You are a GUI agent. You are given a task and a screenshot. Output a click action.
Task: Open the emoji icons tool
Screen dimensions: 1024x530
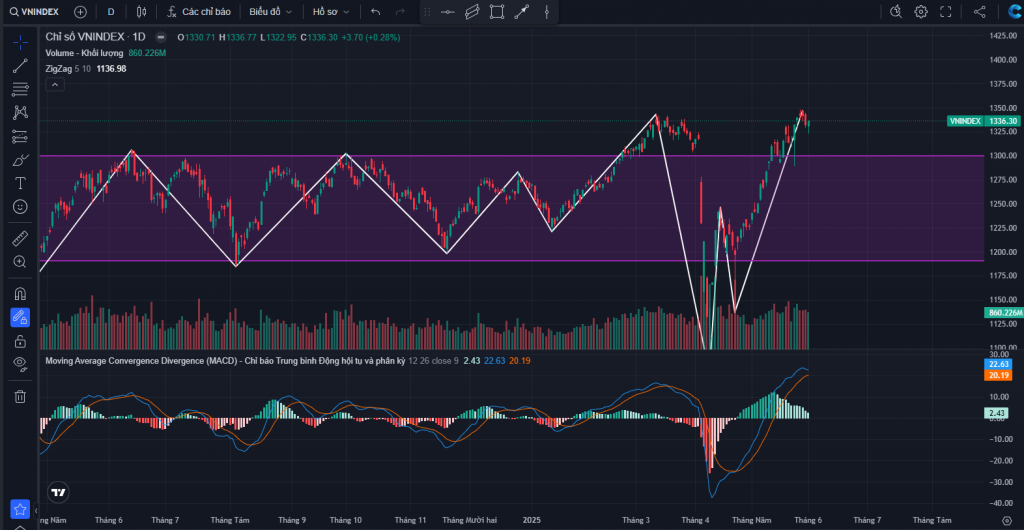pyautogui.click(x=20, y=207)
